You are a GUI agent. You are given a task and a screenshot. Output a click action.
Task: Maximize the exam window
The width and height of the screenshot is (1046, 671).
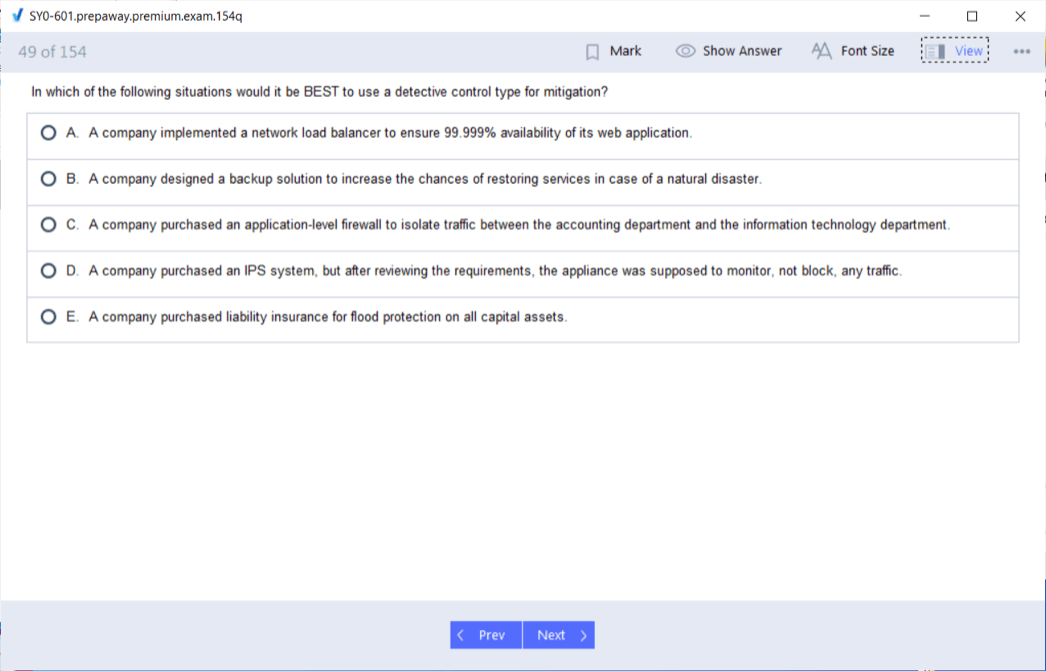coord(972,16)
